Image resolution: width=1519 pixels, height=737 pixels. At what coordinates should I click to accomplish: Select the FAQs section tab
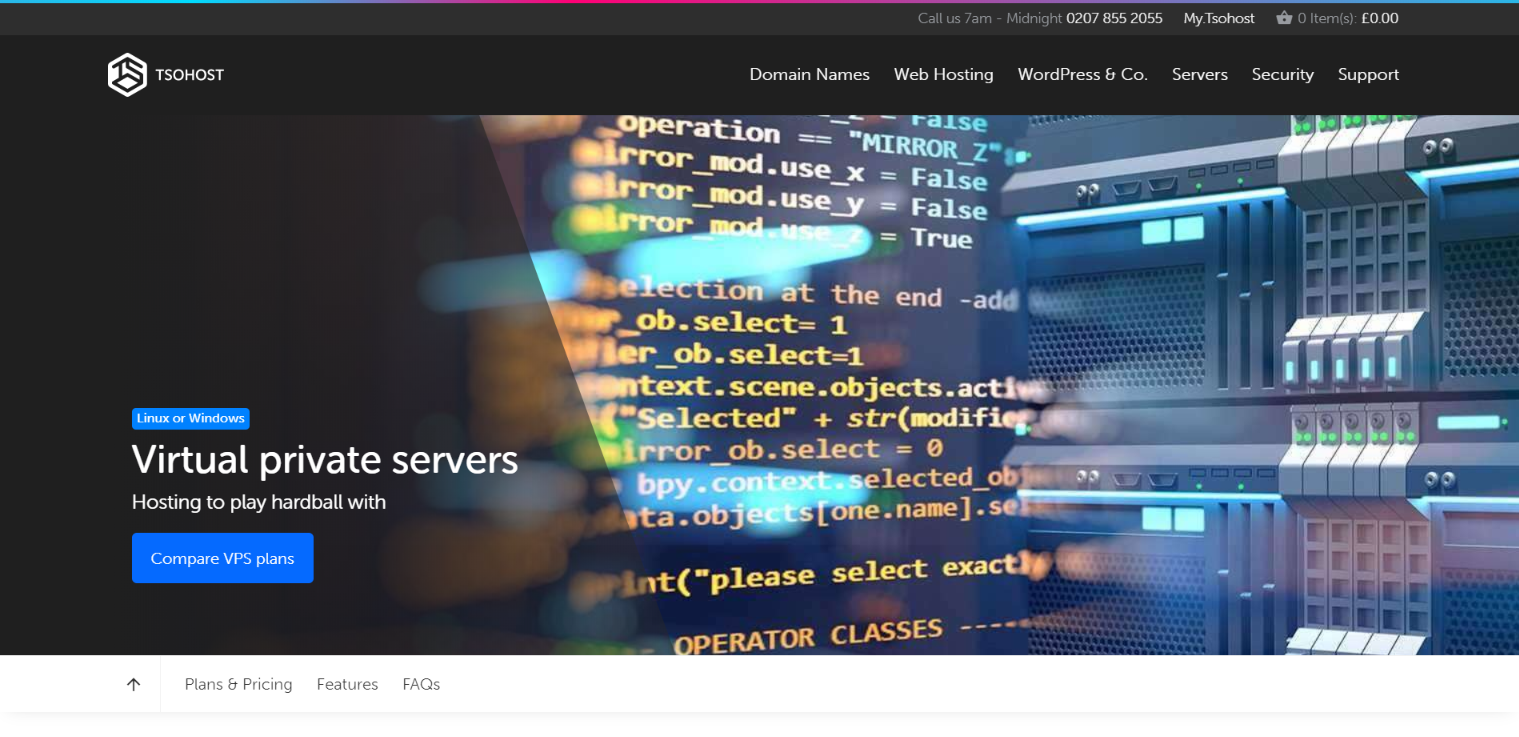point(421,684)
